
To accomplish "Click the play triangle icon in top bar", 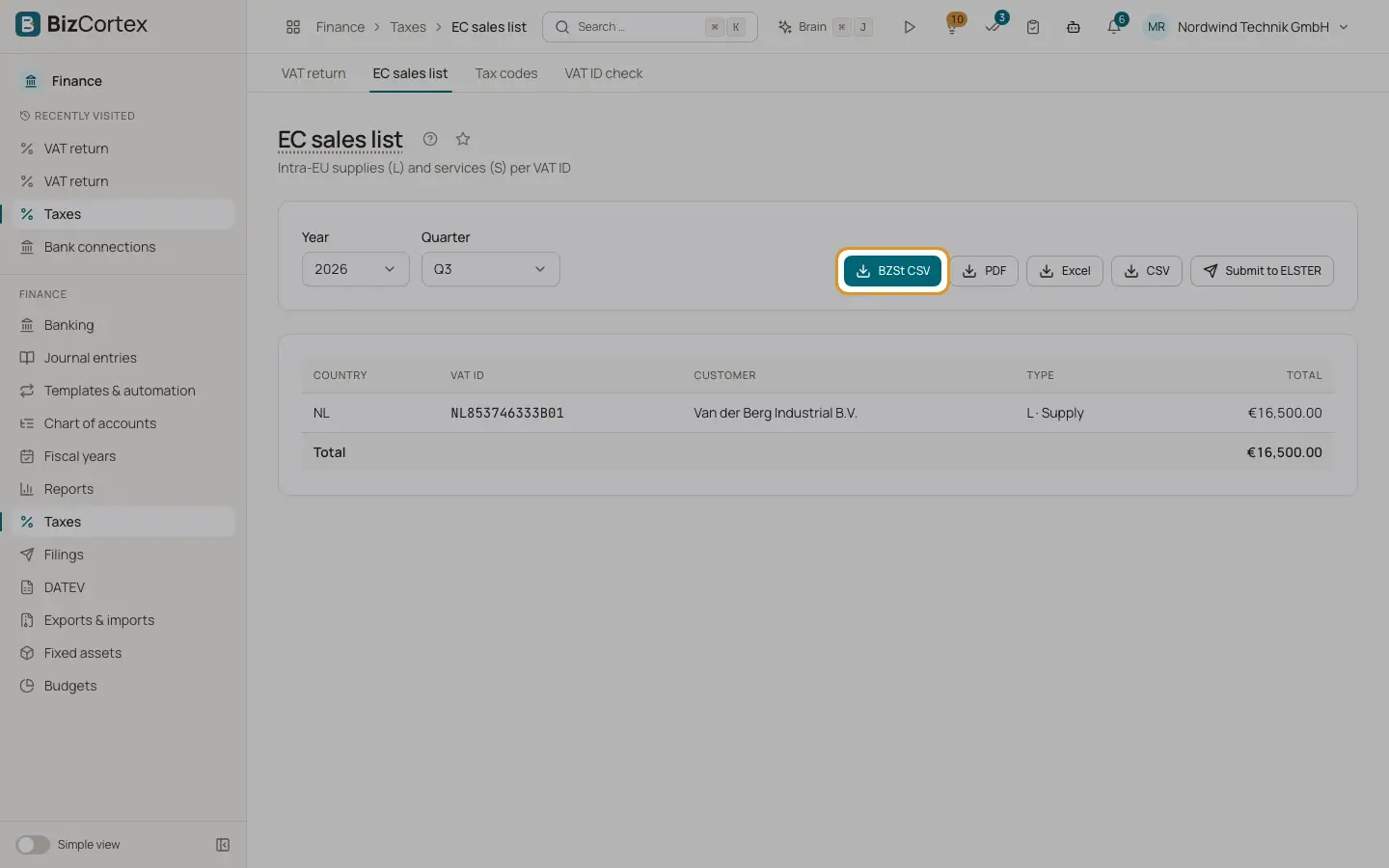I will point(910,27).
